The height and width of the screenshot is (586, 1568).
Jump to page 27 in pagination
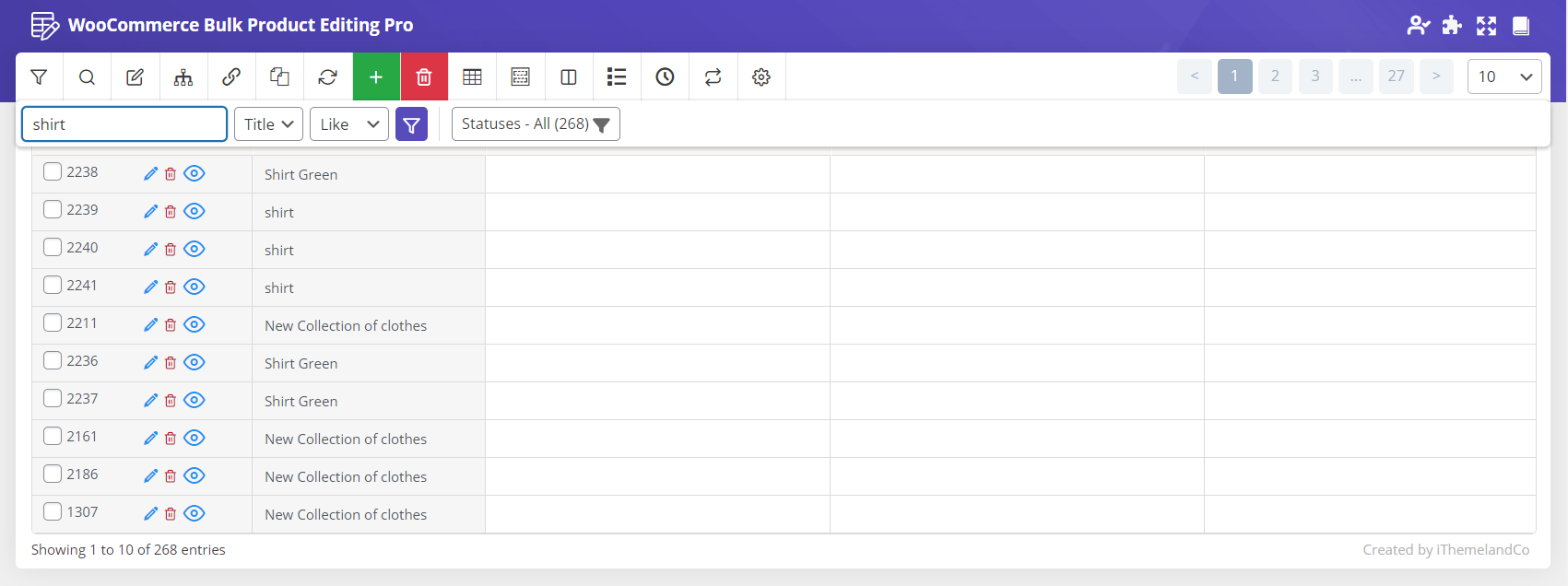click(x=1396, y=76)
